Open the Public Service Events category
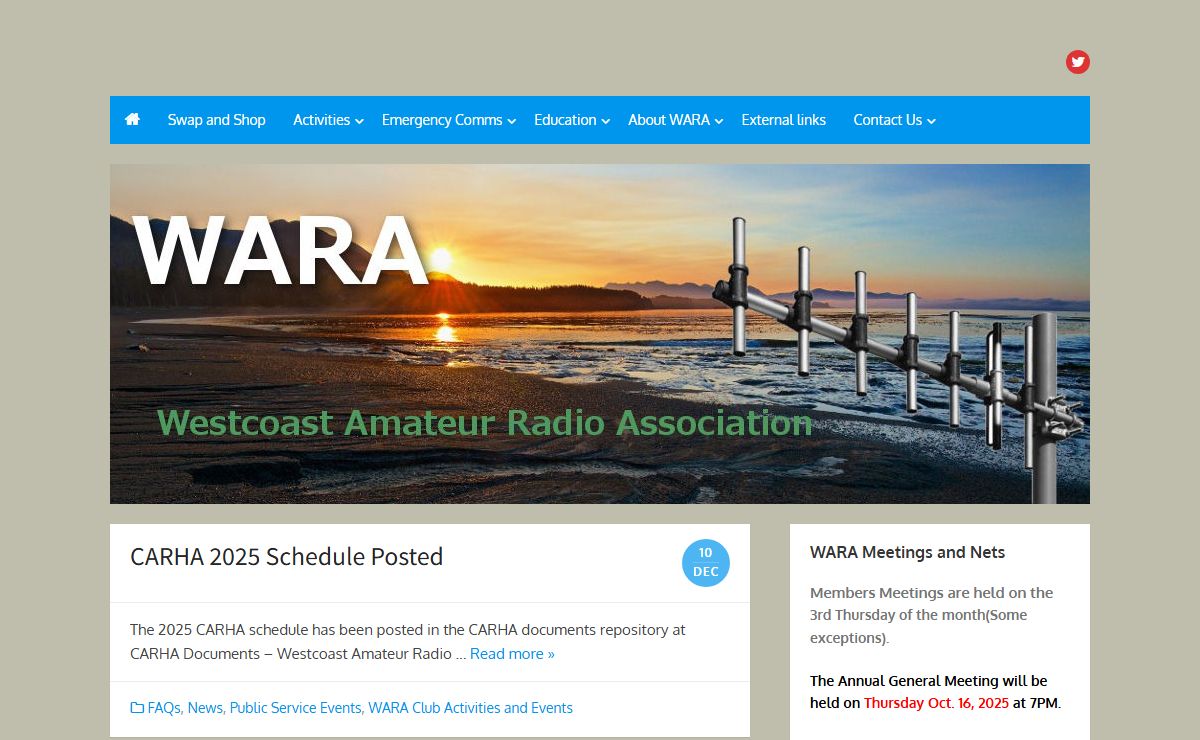The width and height of the screenshot is (1200, 740). point(295,708)
